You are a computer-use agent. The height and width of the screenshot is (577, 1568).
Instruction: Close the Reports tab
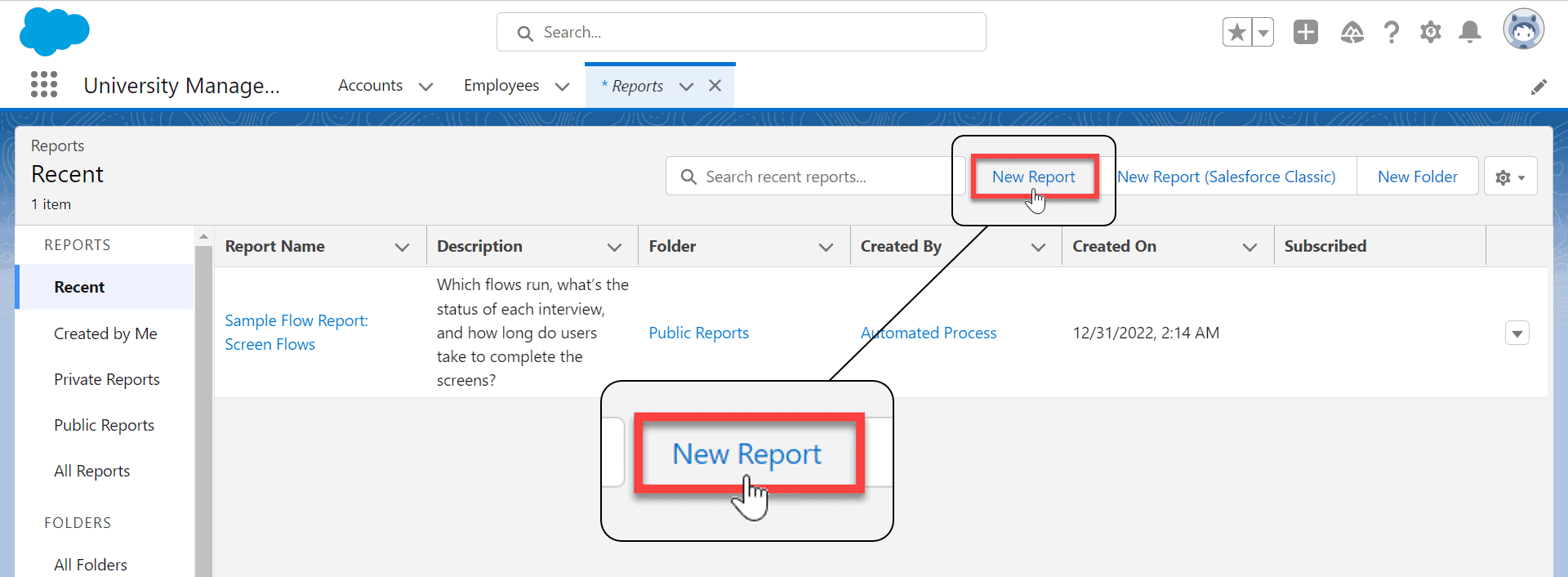tap(715, 85)
